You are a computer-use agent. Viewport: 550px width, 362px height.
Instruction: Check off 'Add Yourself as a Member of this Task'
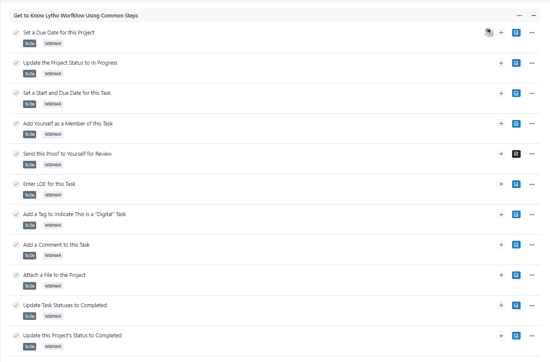pos(16,123)
